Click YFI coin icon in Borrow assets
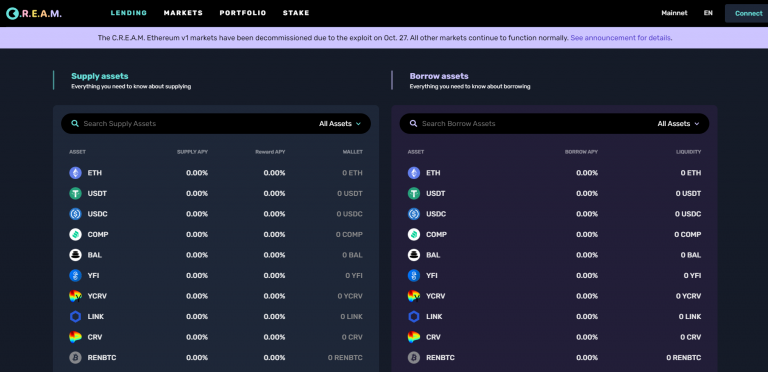768x372 pixels. coord(414,276)
